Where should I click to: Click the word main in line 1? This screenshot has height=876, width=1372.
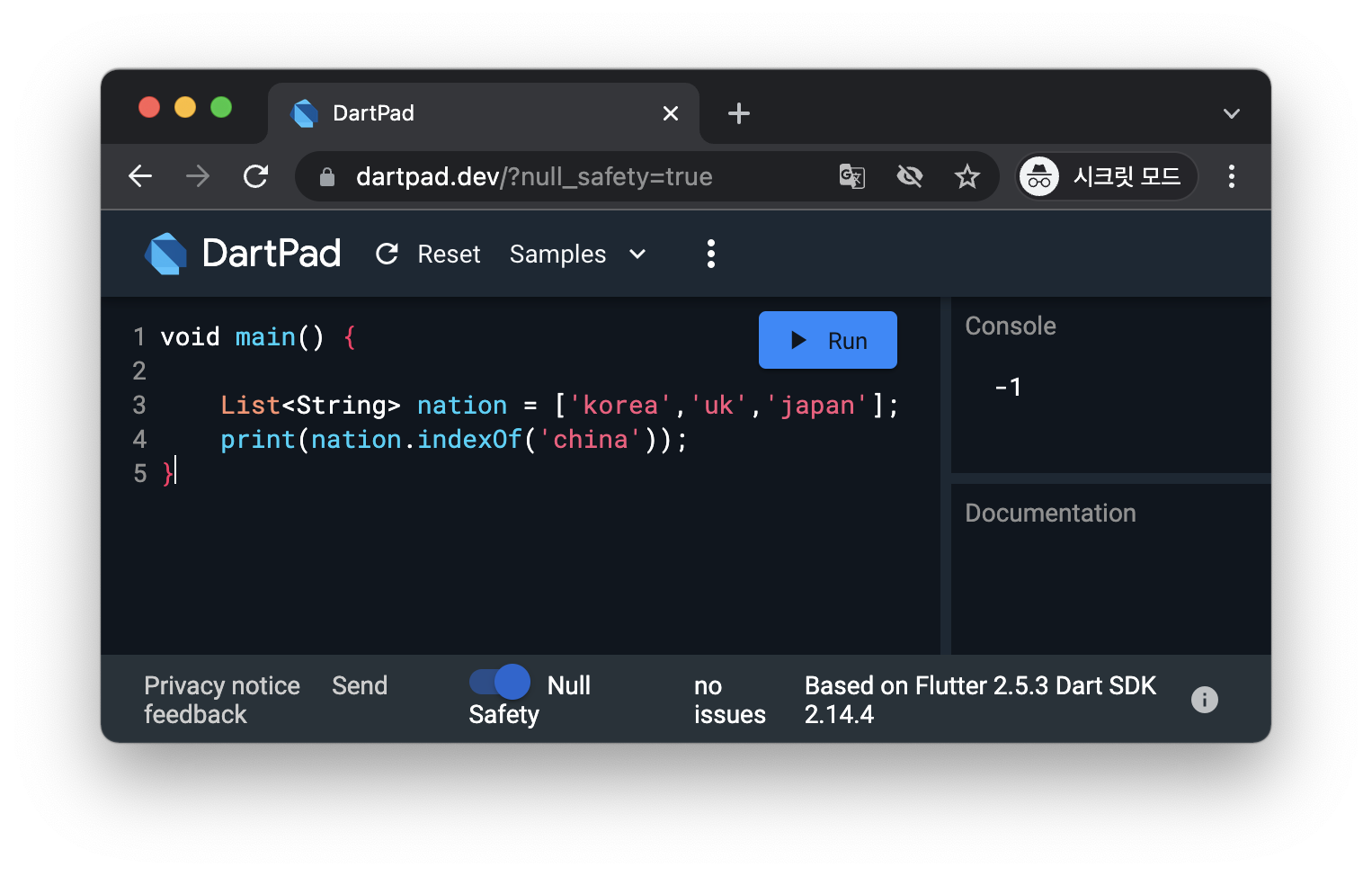[265, 336]
